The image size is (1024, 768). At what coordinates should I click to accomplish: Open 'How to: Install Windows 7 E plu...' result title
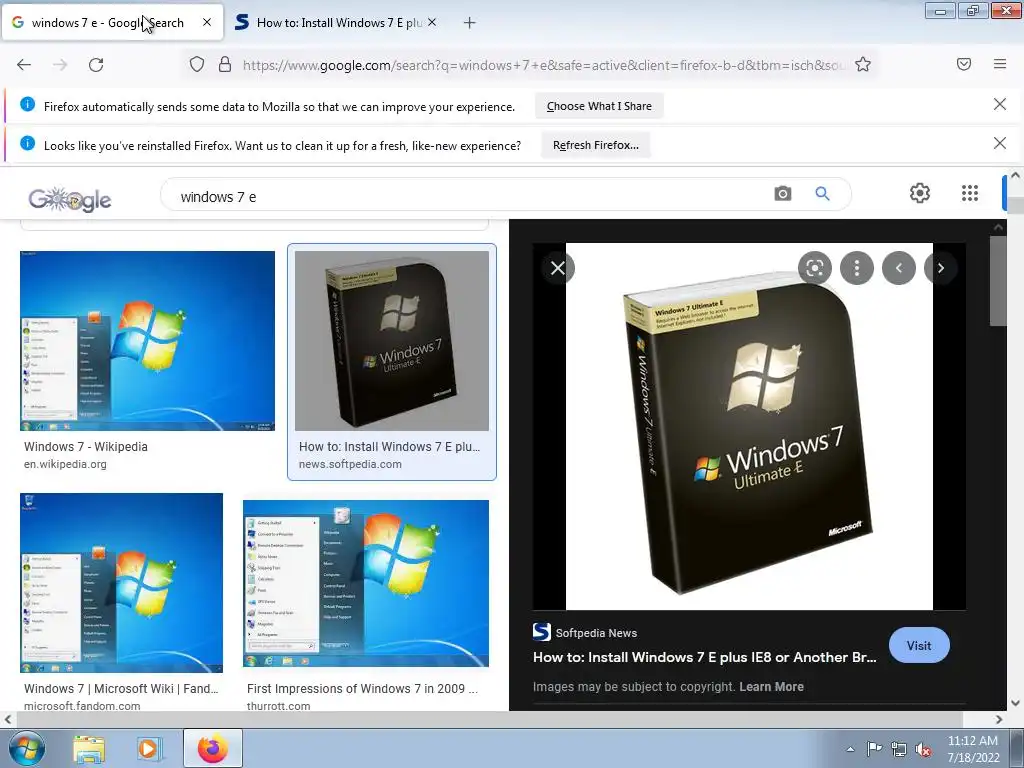(389, 447)
